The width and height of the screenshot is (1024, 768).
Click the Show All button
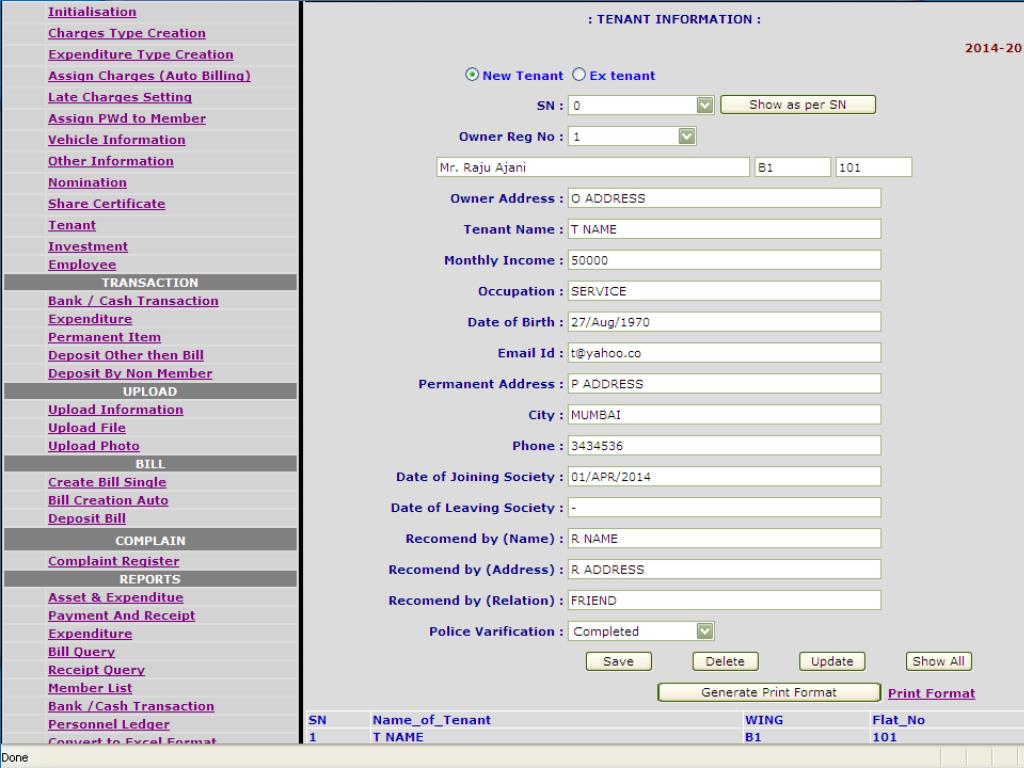(x=938, y=662)
